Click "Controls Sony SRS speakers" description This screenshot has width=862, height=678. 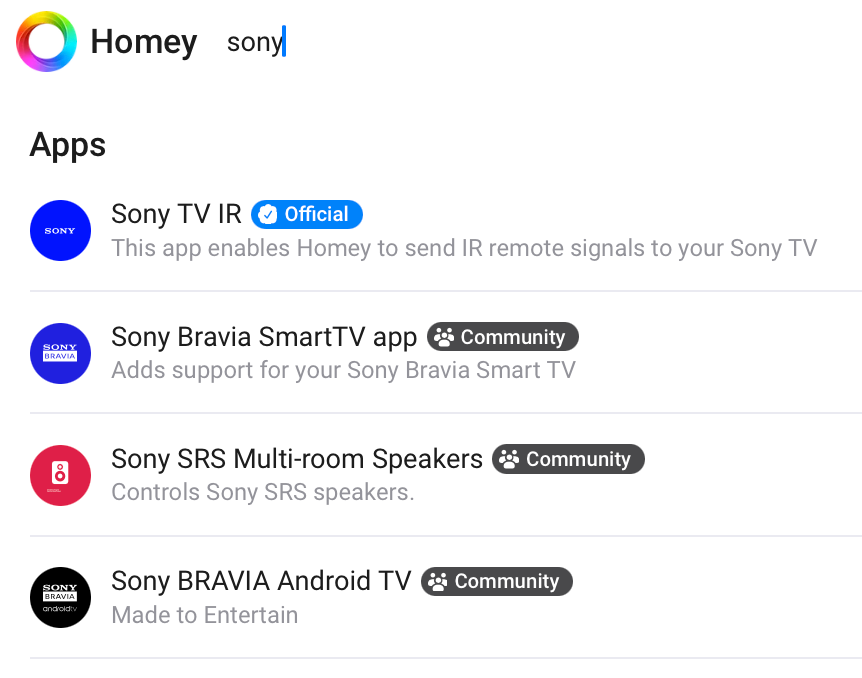click(x=262, y=492)
